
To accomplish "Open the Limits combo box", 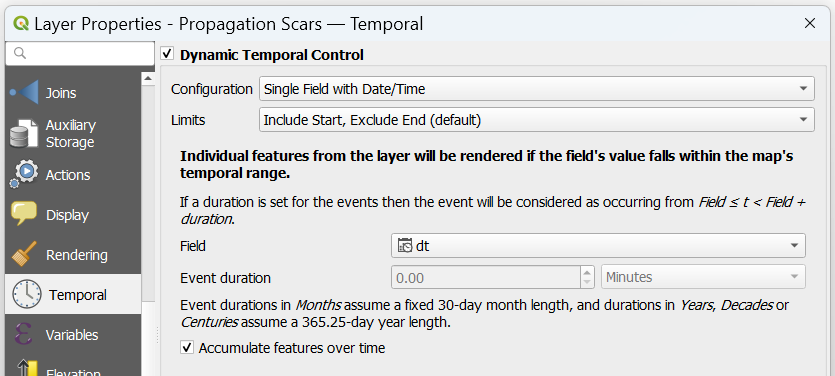I will (537, 120).
